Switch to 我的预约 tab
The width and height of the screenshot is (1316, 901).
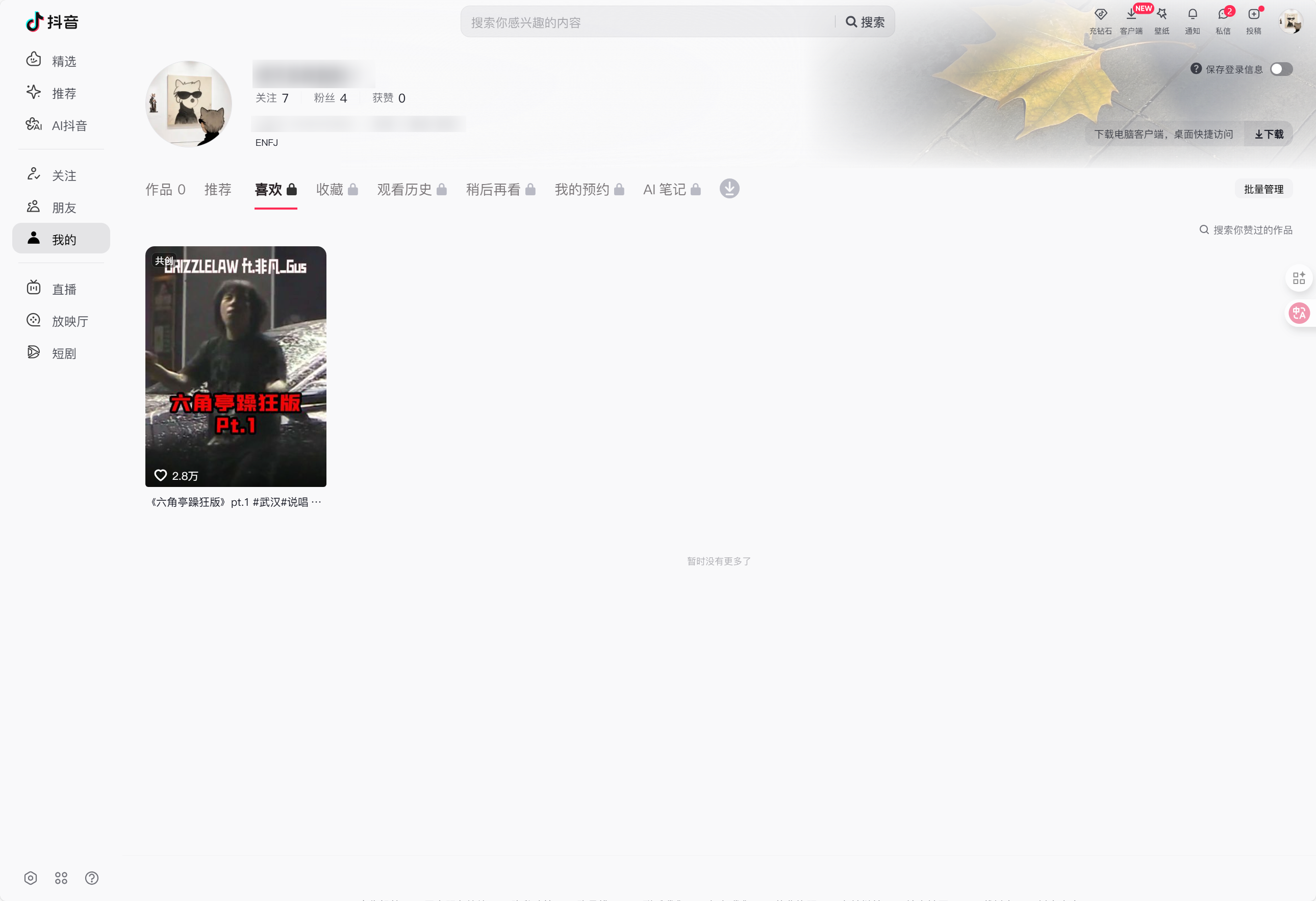click(x=590, y=189)
